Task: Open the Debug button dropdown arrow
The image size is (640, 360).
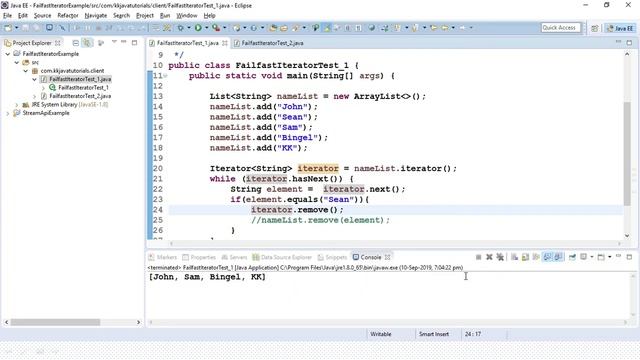Action: [x=189, y=28]
